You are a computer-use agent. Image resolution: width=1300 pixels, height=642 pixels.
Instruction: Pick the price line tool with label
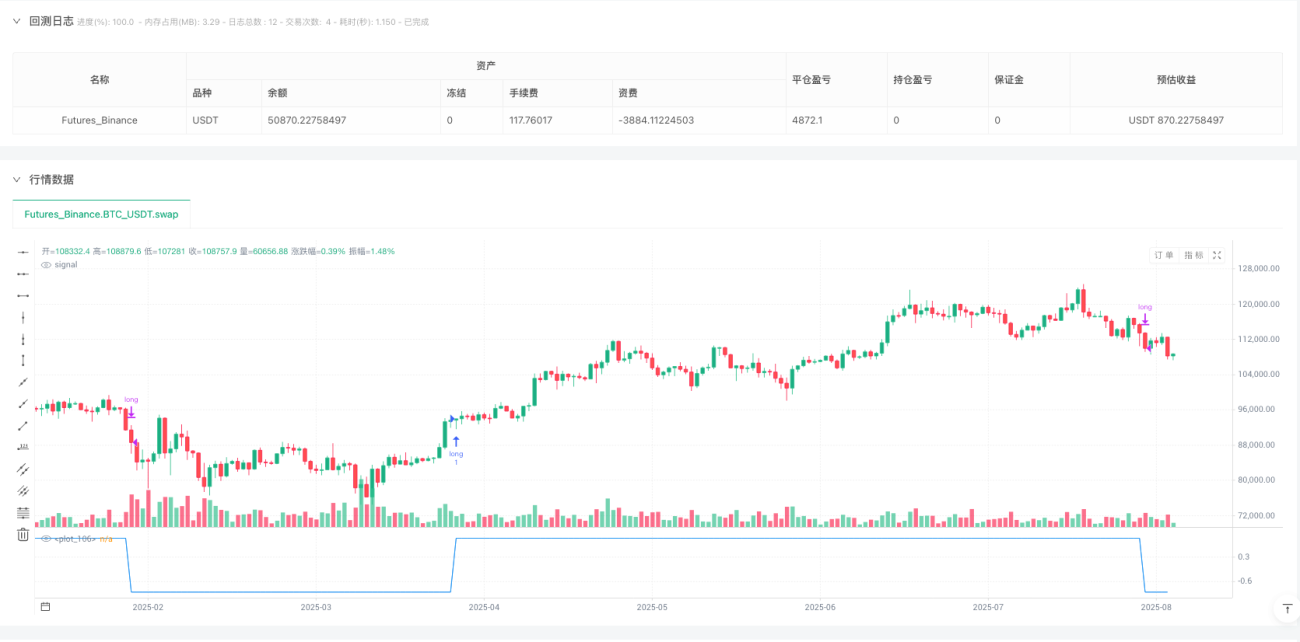[23, 446]
